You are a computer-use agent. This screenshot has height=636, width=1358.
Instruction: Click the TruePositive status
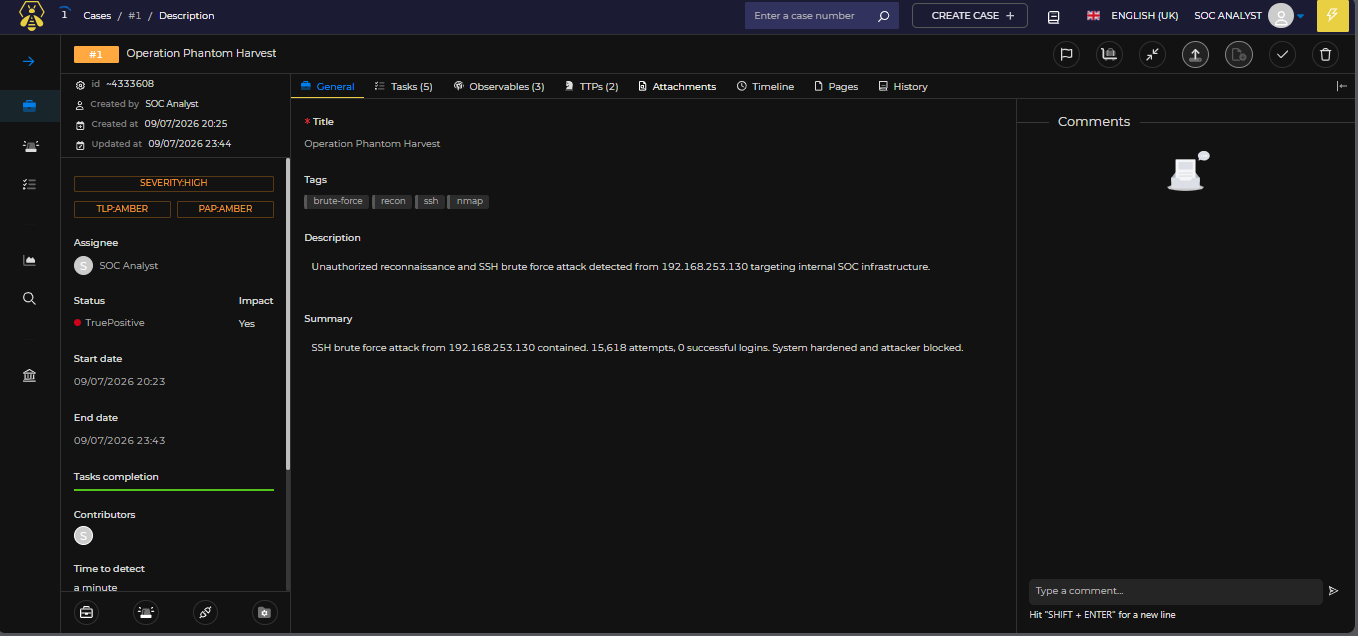pos(109,323)
